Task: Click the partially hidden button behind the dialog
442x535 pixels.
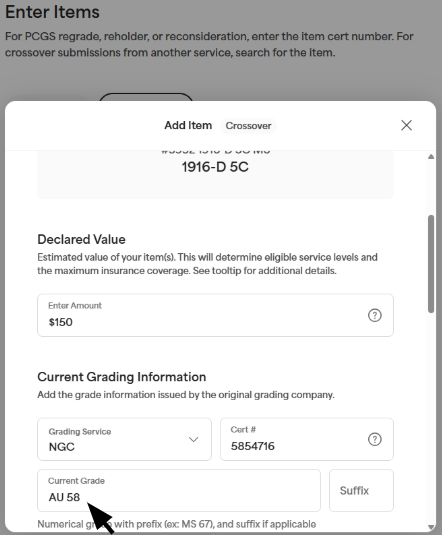Action: pos(146,97)
